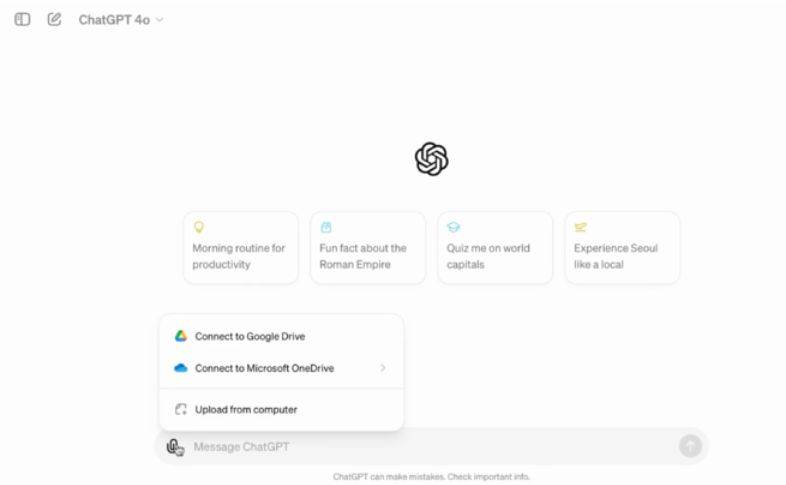Click the calendar icon on Roman Empire card
786x485 pixels.
point(325,228)
